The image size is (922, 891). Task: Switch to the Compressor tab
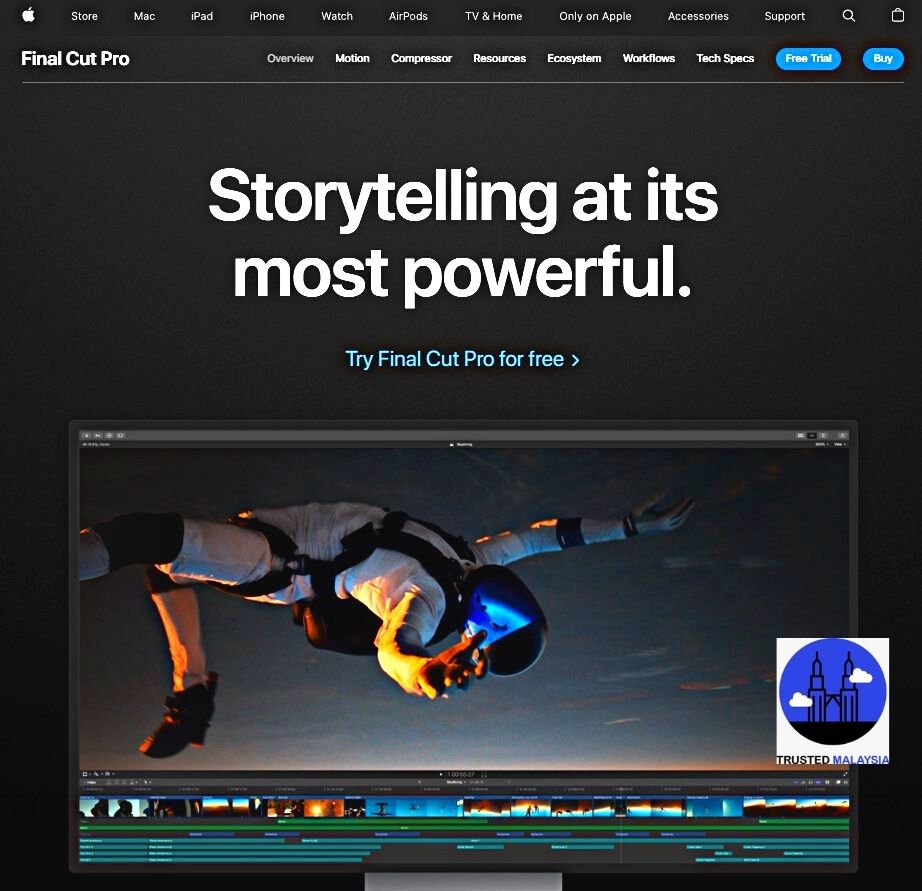coord(422,58)
